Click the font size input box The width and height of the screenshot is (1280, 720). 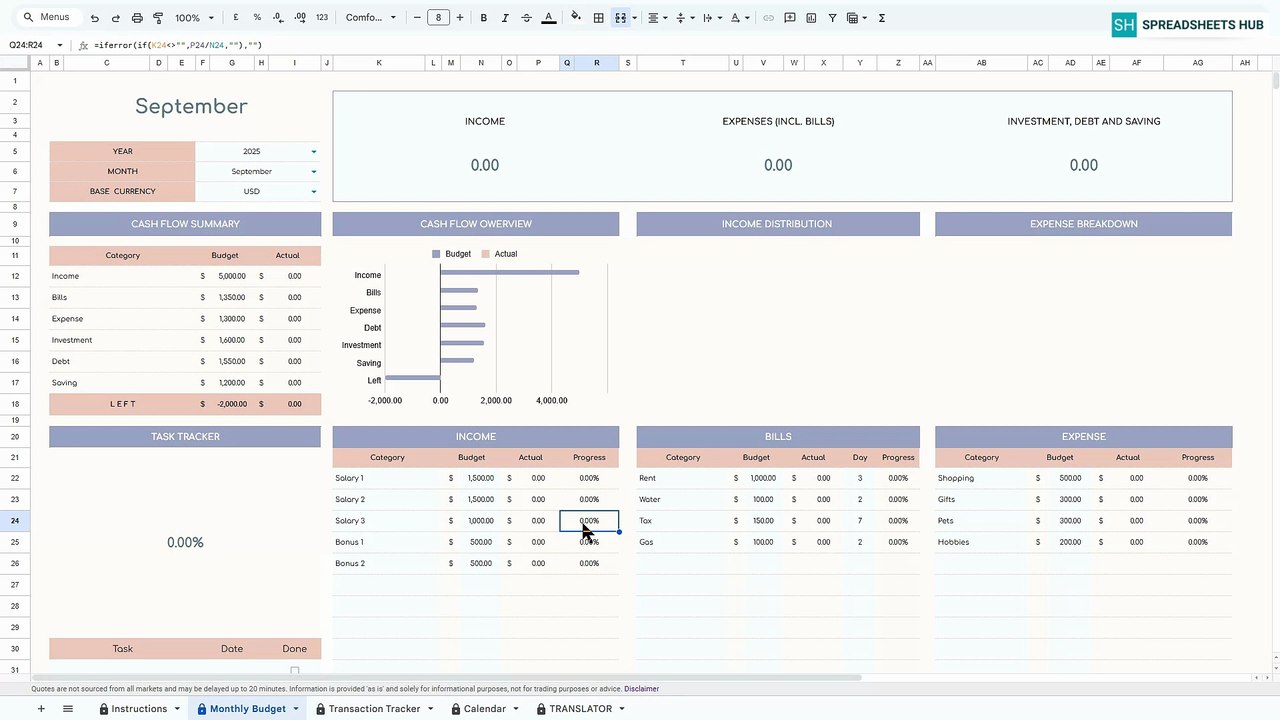click(x=438, y=18)
